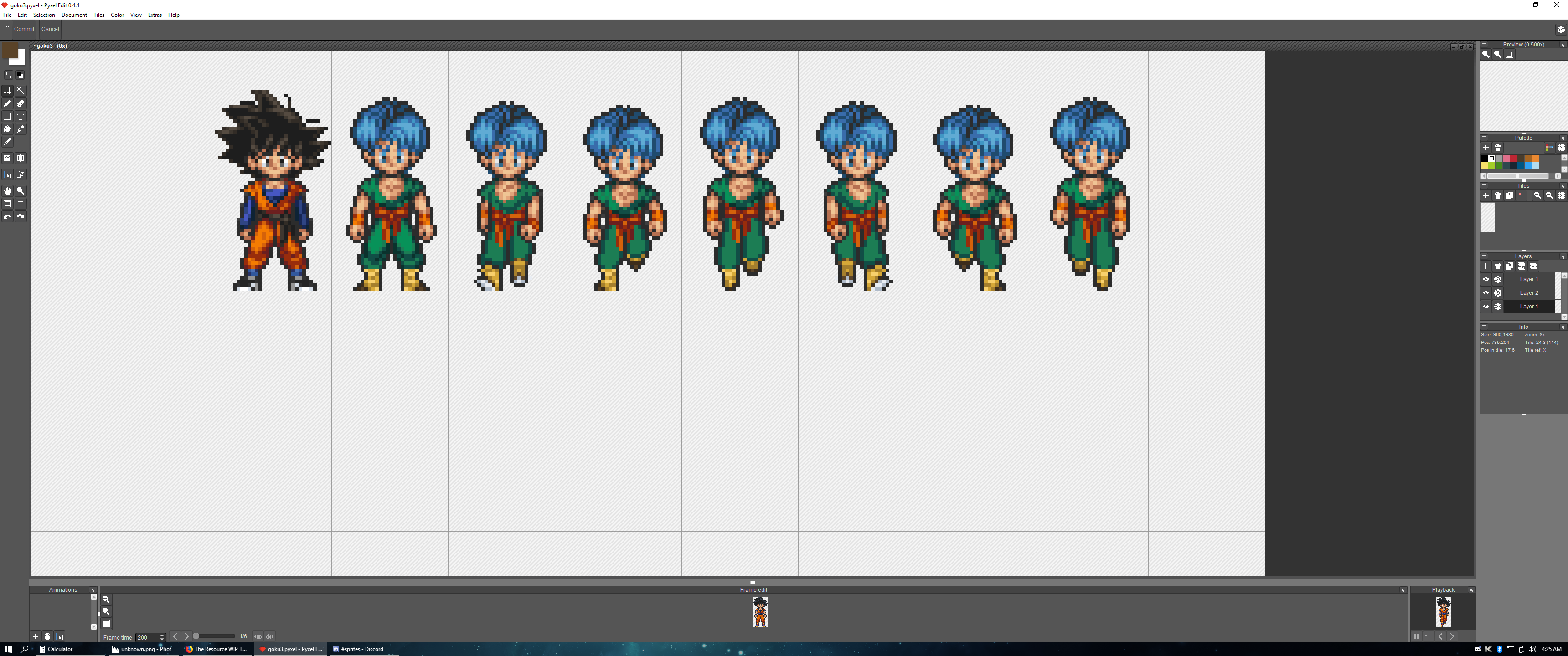Add a new layer in Layers panel
The image size is (1568, 656).
pos(1486,266)
